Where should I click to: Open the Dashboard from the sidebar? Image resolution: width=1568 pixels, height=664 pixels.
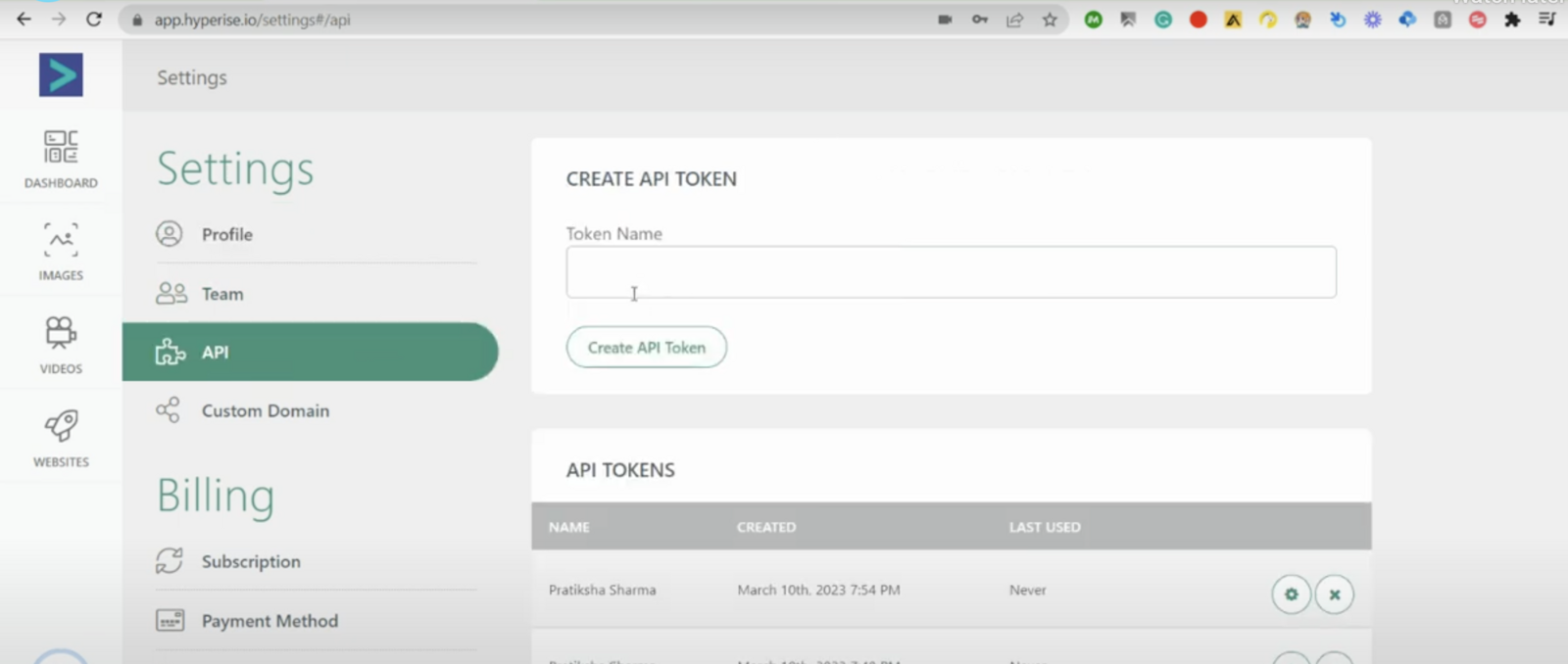(x=61, y=159)
